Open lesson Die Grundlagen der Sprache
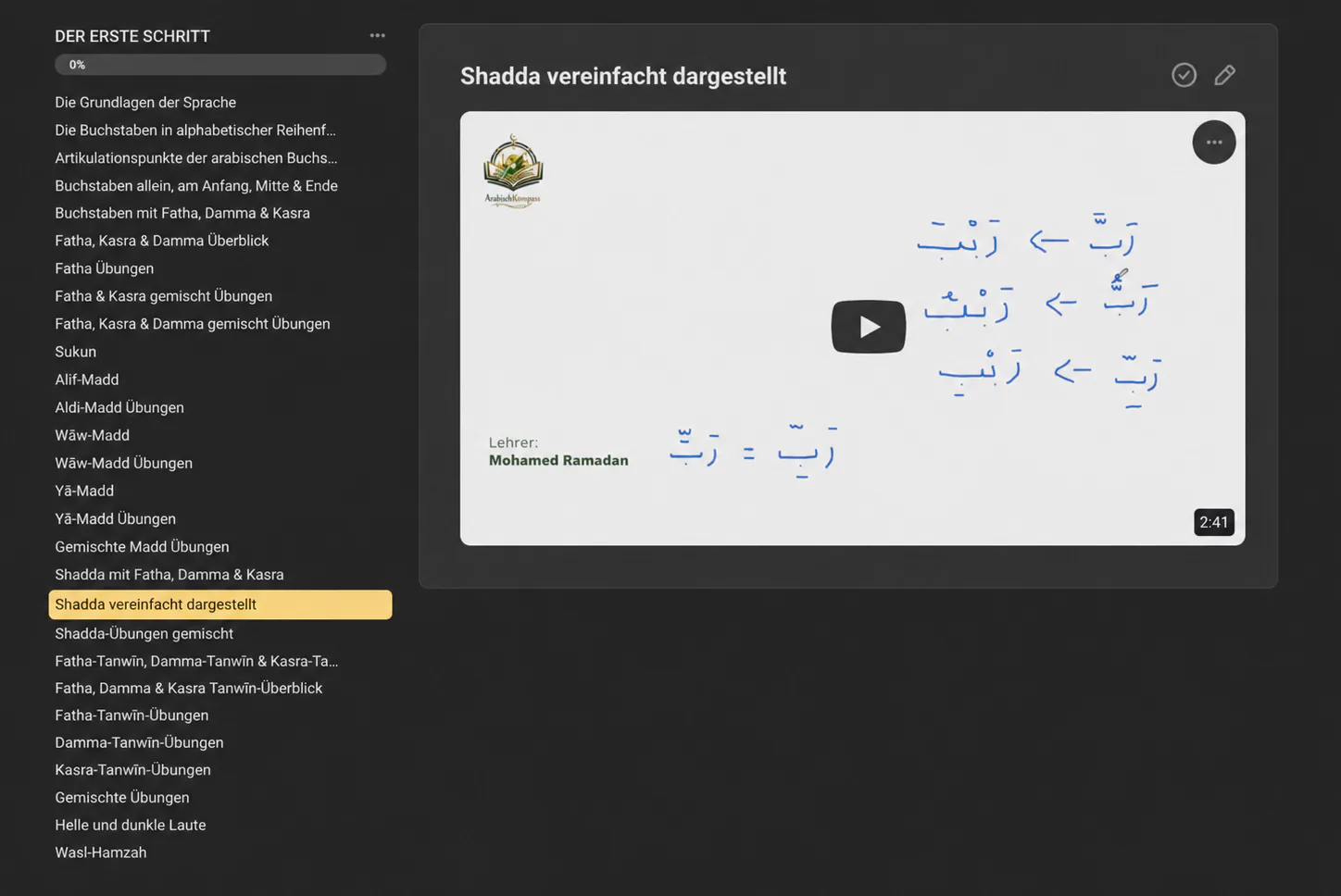The image size is (1341, 896). tap(145, 103)
